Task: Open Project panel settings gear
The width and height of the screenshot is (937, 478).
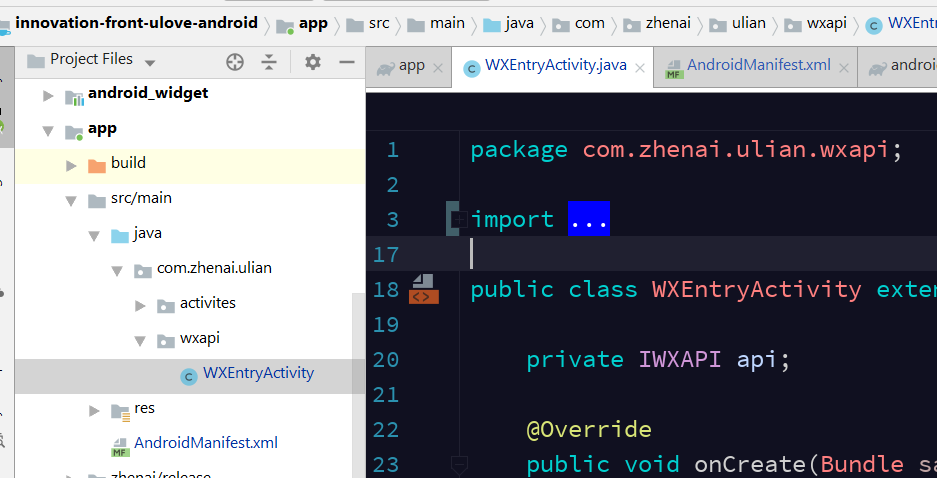Action: (x=313, y=62)
